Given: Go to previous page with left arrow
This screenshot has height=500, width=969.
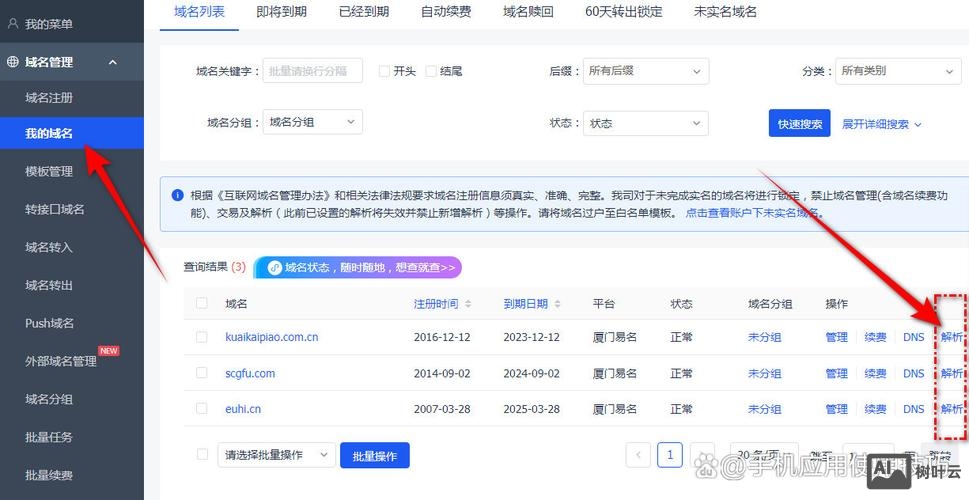Looking at the screenshot, I should pyautogui.click(x=638, y=456).
